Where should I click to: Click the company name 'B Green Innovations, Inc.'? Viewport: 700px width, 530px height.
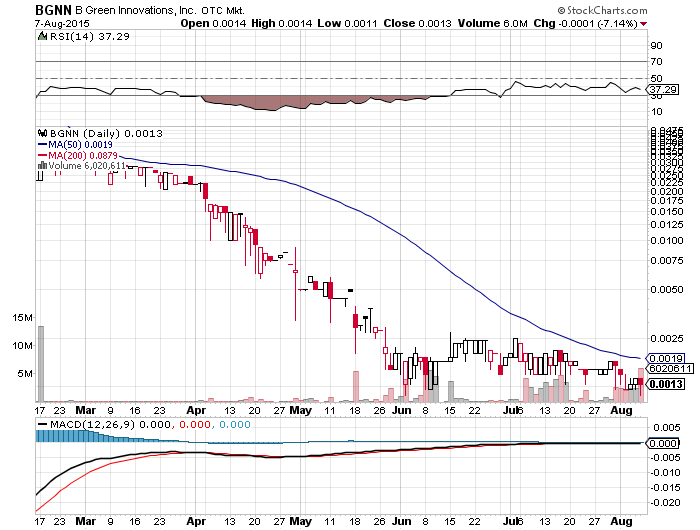(x=136, y=10)
